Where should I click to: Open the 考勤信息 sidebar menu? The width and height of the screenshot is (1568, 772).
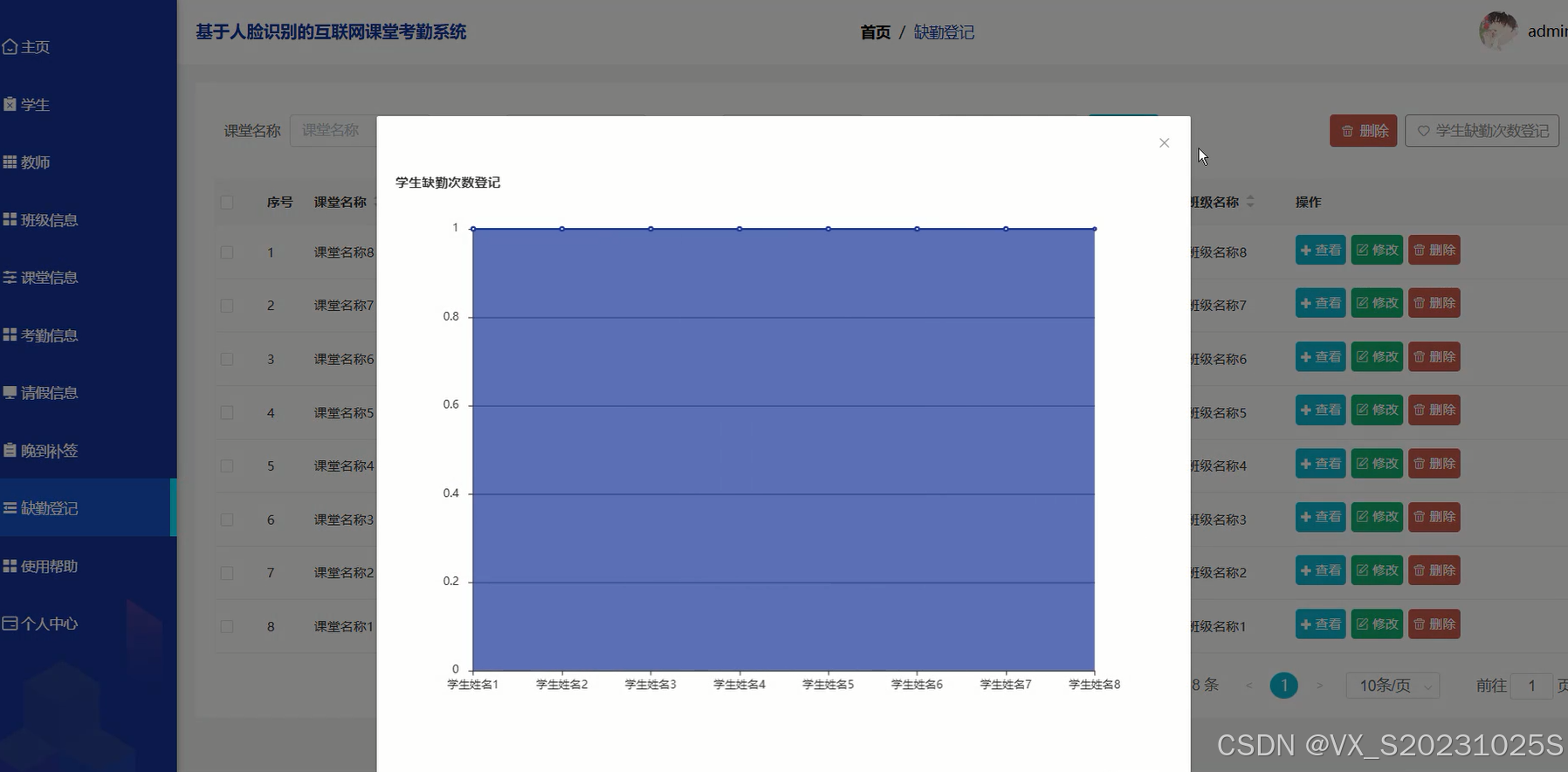click(87, 335)
